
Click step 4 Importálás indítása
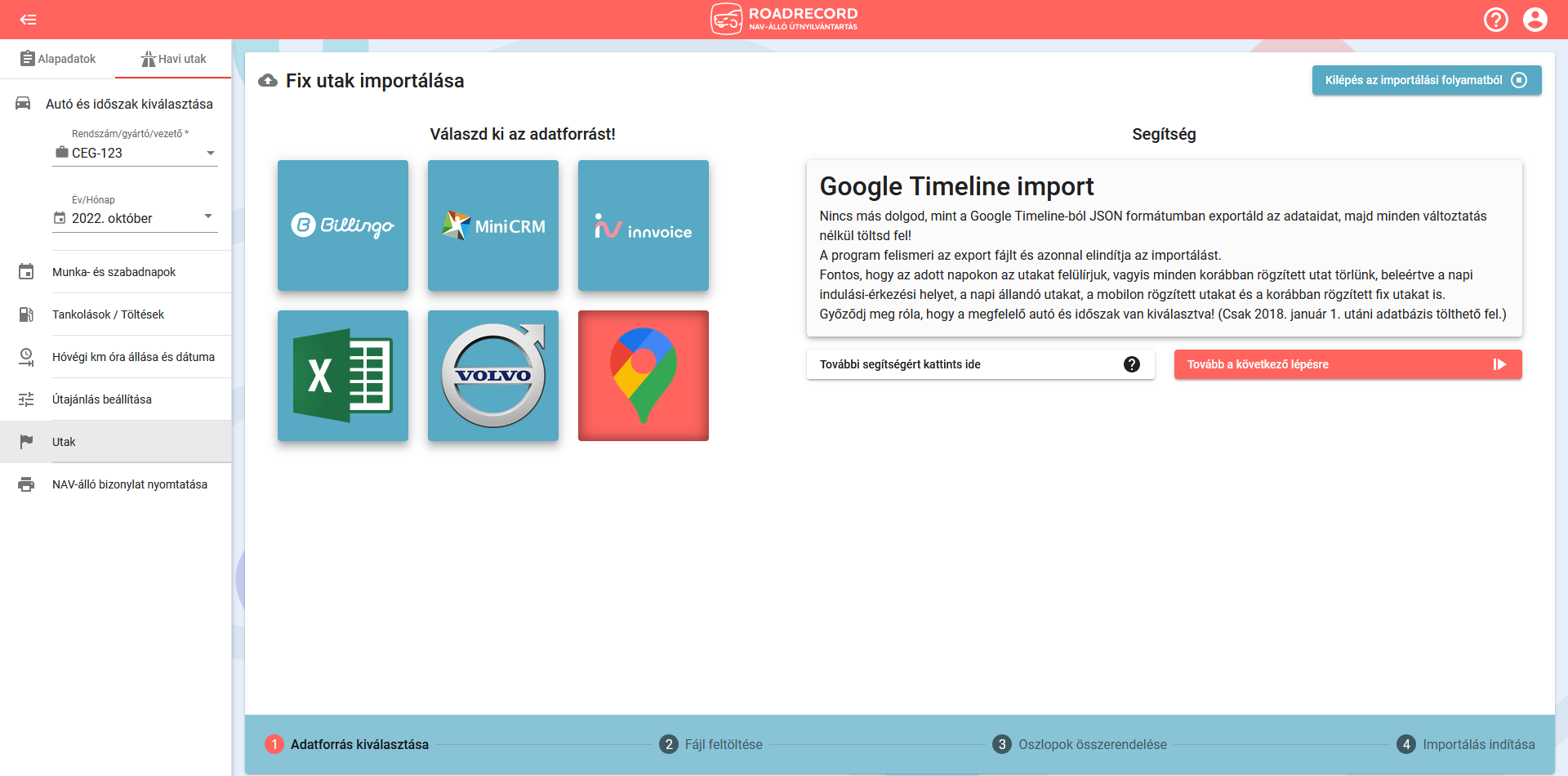click(x=1466, y=744)
